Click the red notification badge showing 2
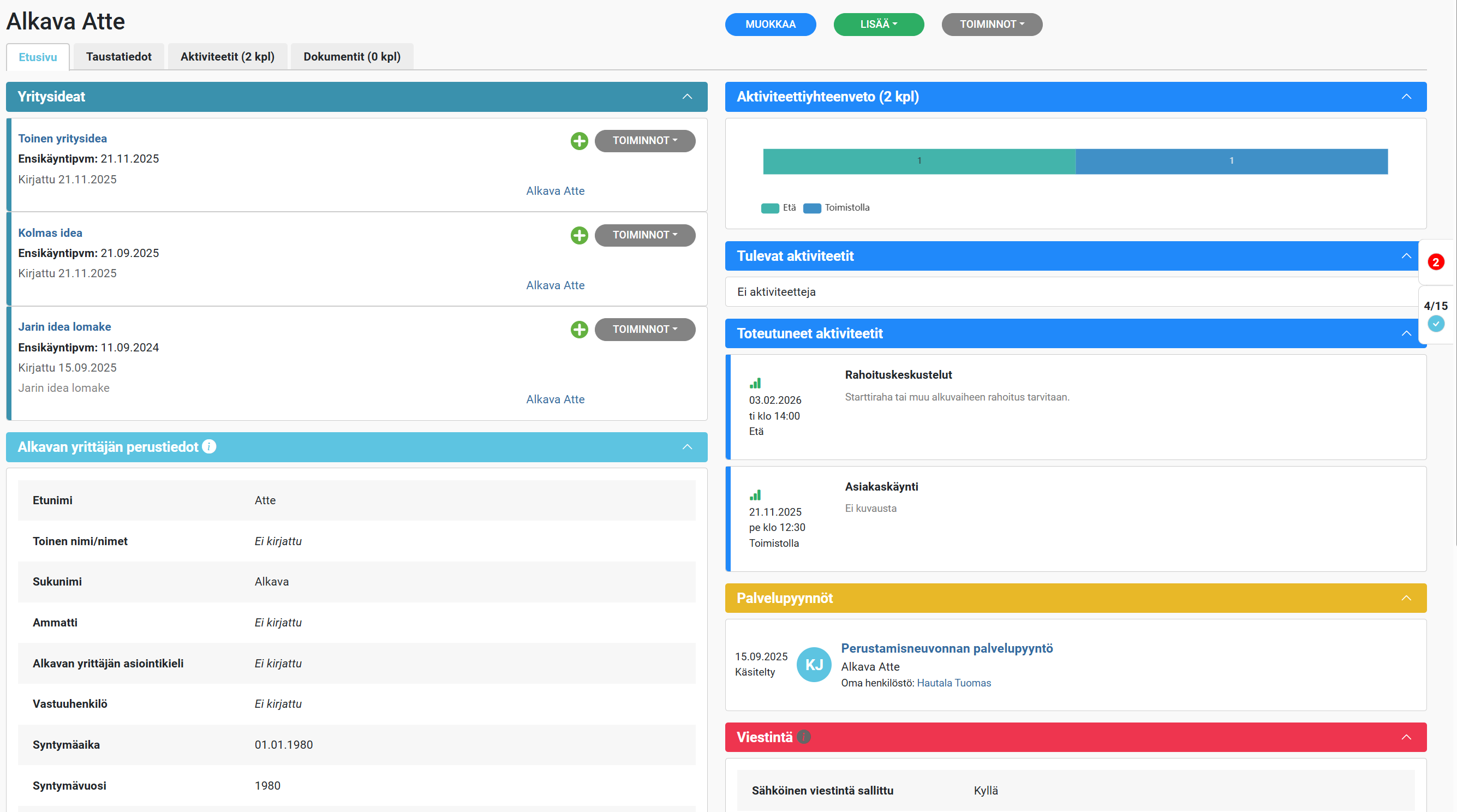1457x812 pixels. click(1436, 262)
